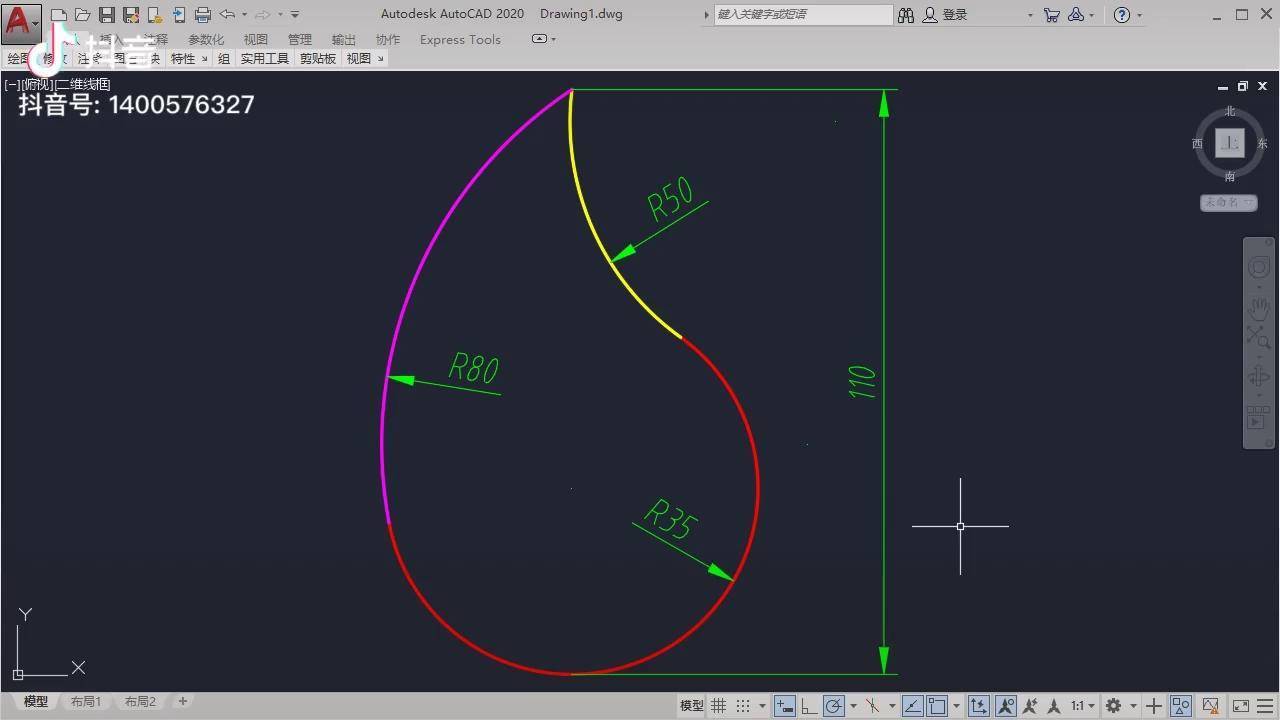The width and height of the screenshot is (1280, 720).
Task: Switch to the 布局2 layout tab
Action: click(x=140, y=702)
